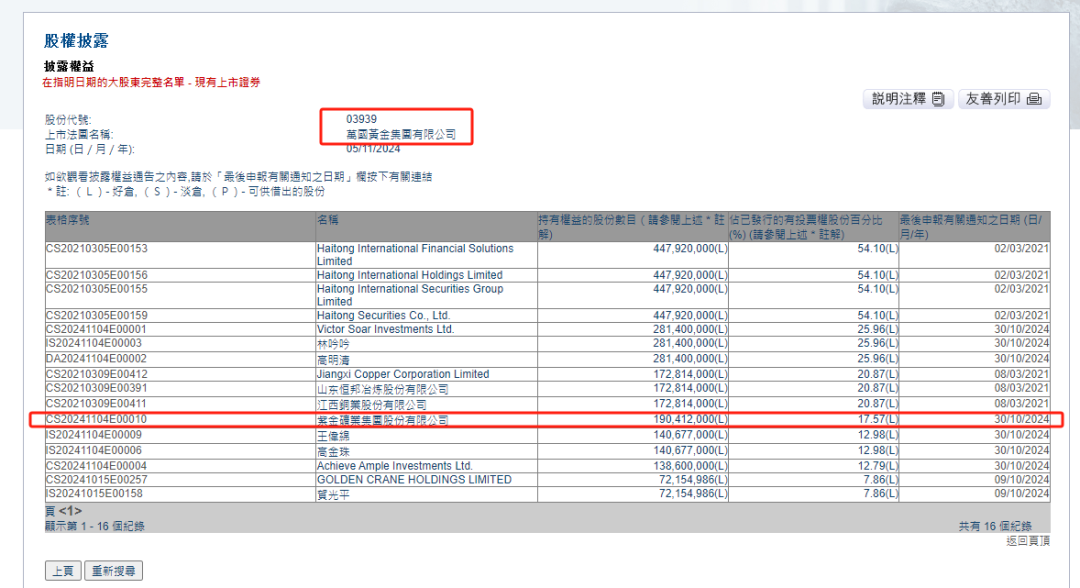Click the 說明注釋 notes button

tap(908, 99)
